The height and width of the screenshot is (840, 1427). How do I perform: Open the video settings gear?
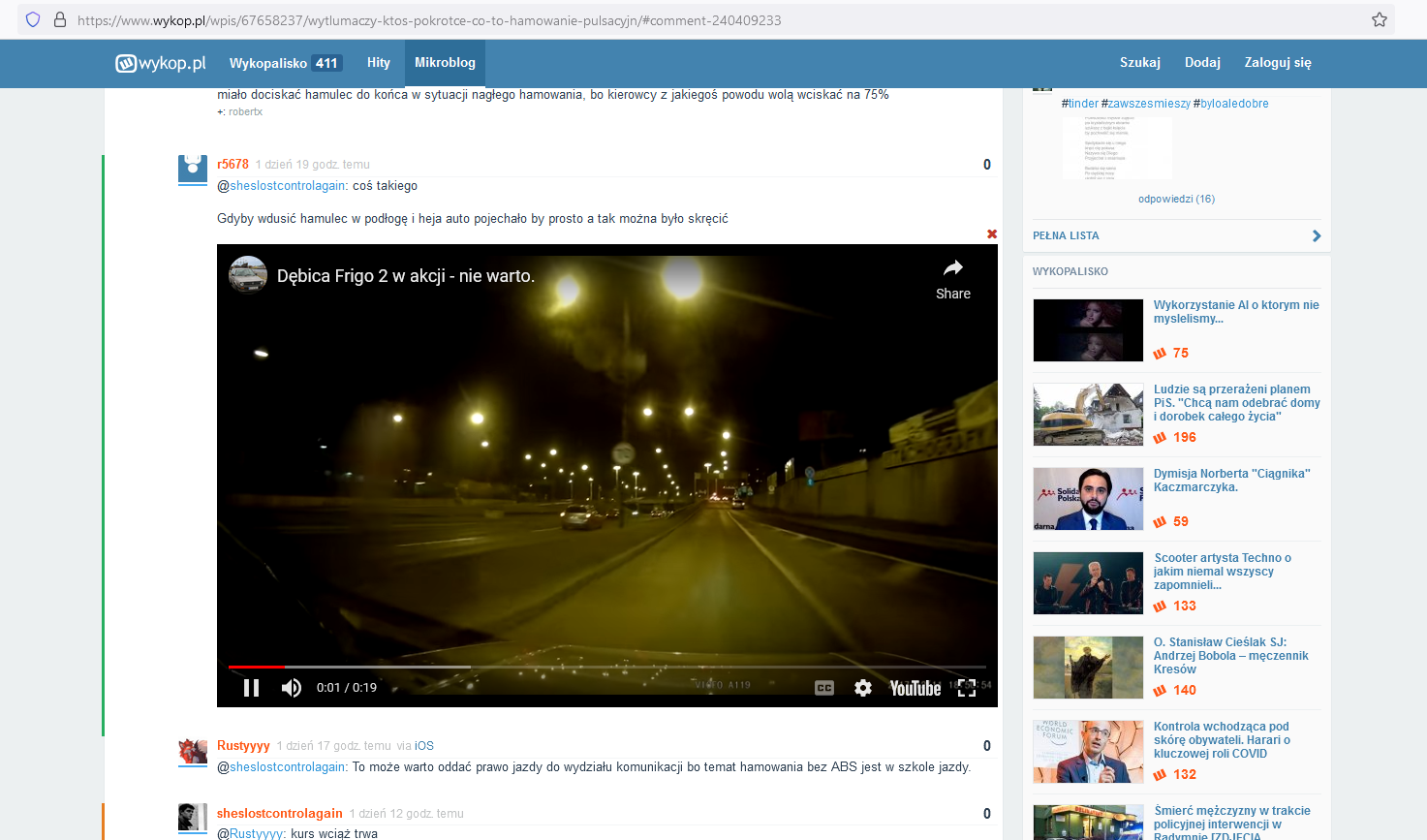click(x=862, y=688)
